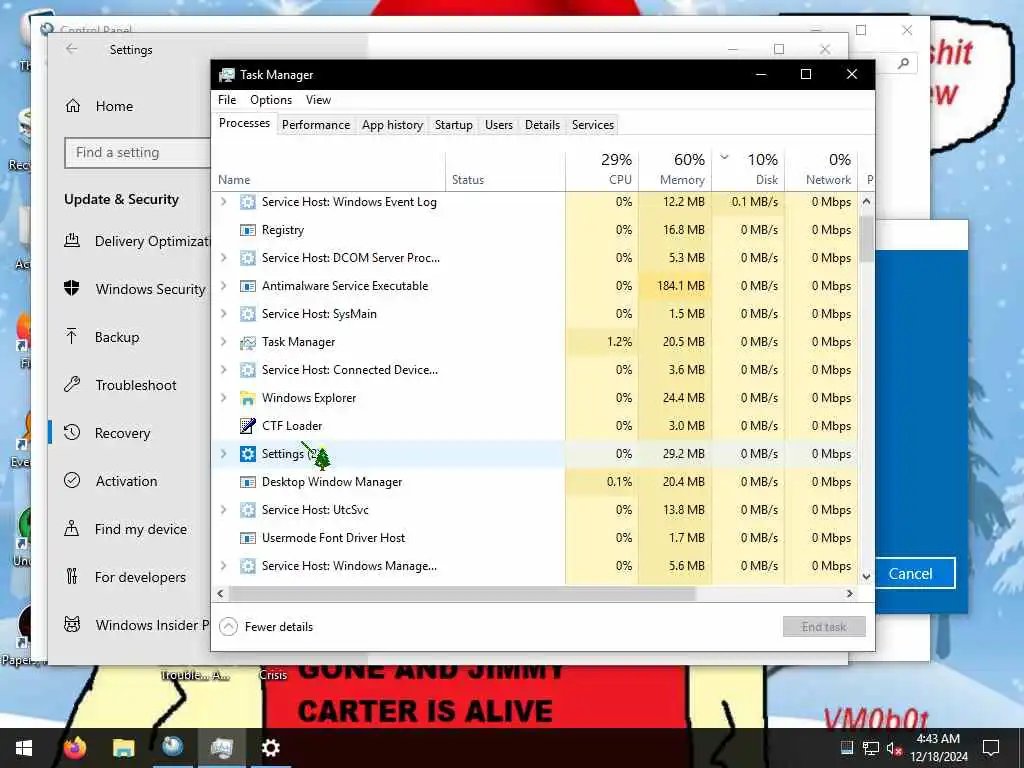Screen dimensions: 1024x768
Task: Expand Service Host: Windows Event Log group
Action: coord(224,202)
